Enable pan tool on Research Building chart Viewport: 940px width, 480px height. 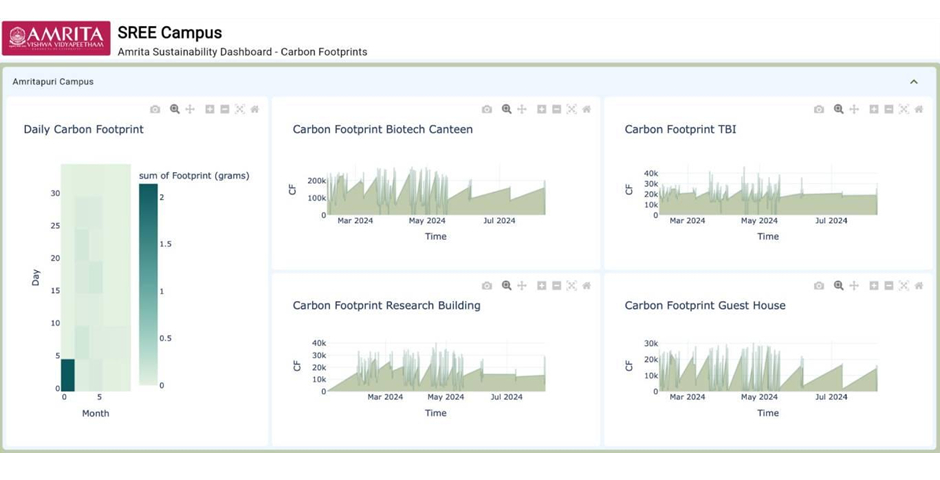tap(522, 286)
